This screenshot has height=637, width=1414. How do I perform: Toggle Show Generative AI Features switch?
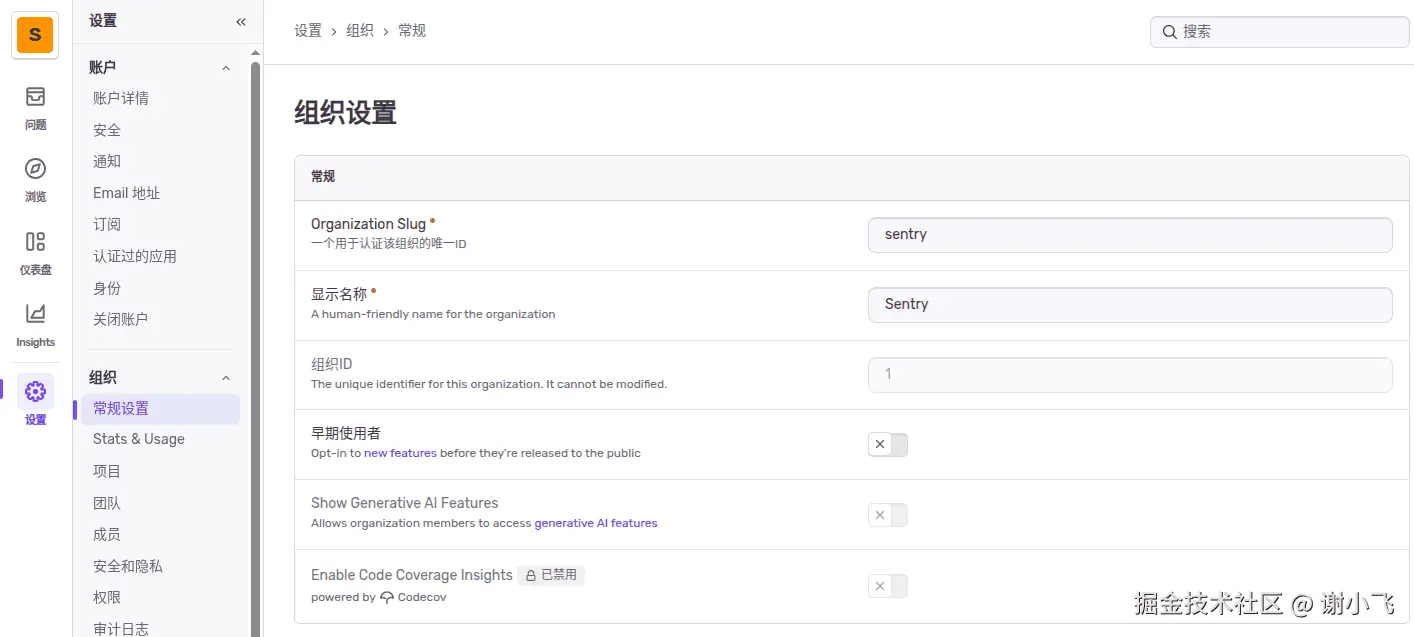click(888, 515)
